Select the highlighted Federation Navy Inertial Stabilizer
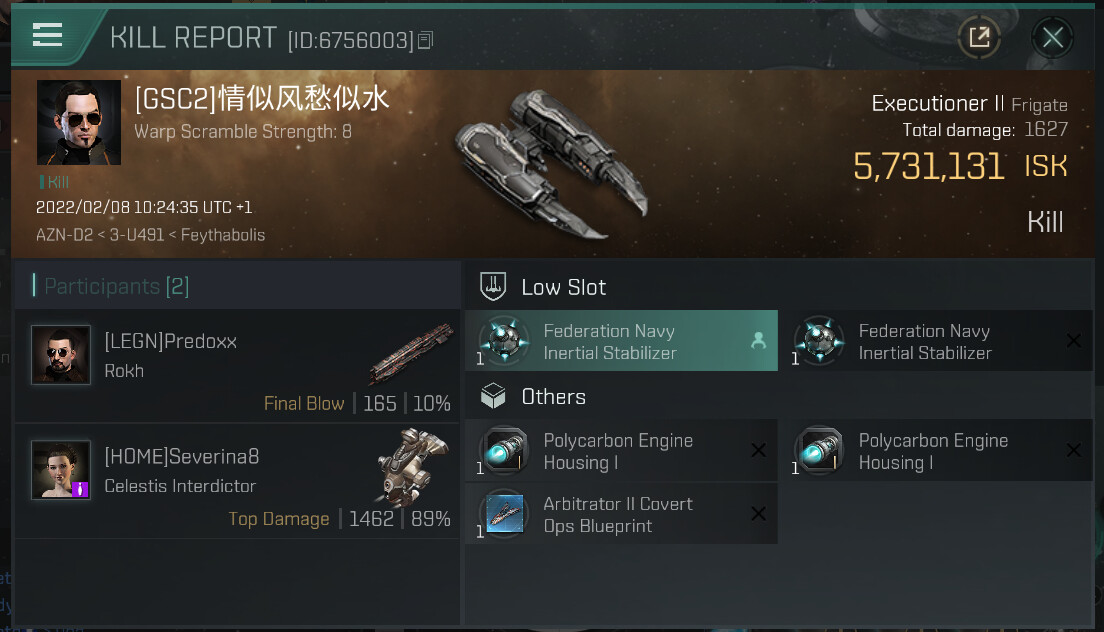Image resolution: width=1104 pixels, height=632 pixels. 621,342
